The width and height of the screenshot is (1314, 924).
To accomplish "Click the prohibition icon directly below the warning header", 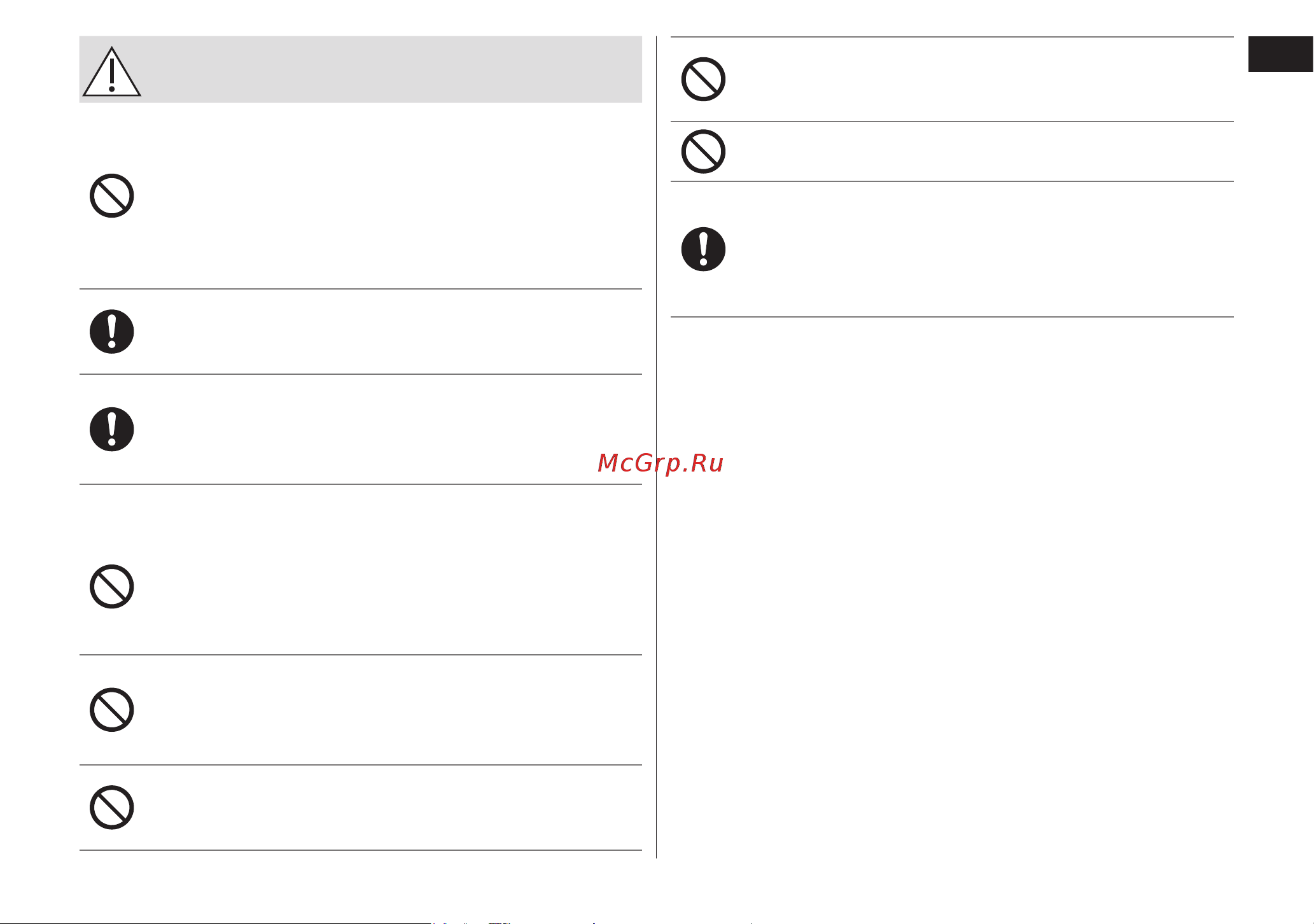I will [x=111, y=195].
